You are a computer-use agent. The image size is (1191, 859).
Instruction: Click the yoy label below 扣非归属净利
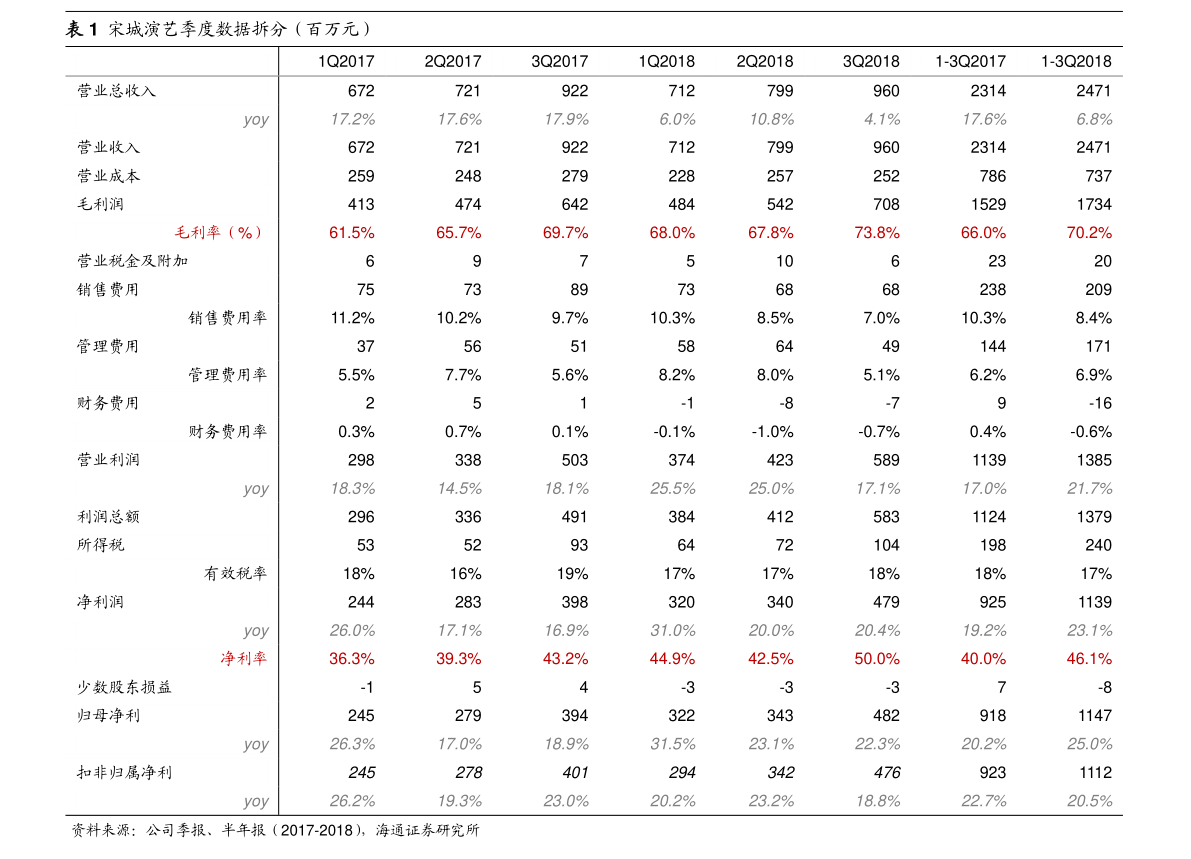pos(256,801)
